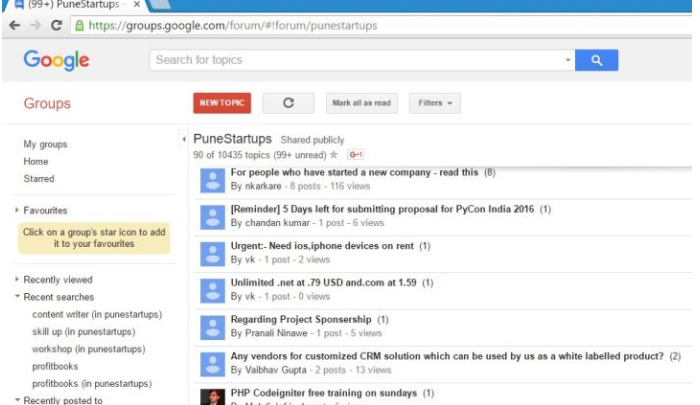Click avatar beside CRM solution topic
This screenshot has width=700, height=405.
[x=212, y=364]
